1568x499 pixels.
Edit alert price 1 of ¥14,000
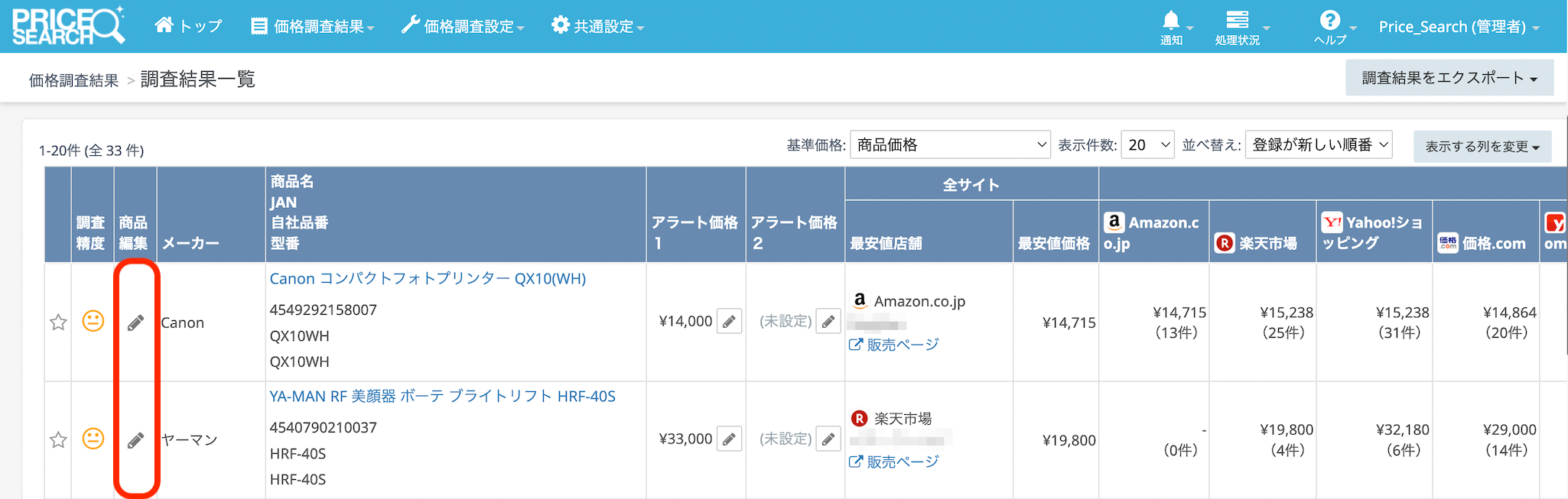pyautogui.click(x=729, y=322)
